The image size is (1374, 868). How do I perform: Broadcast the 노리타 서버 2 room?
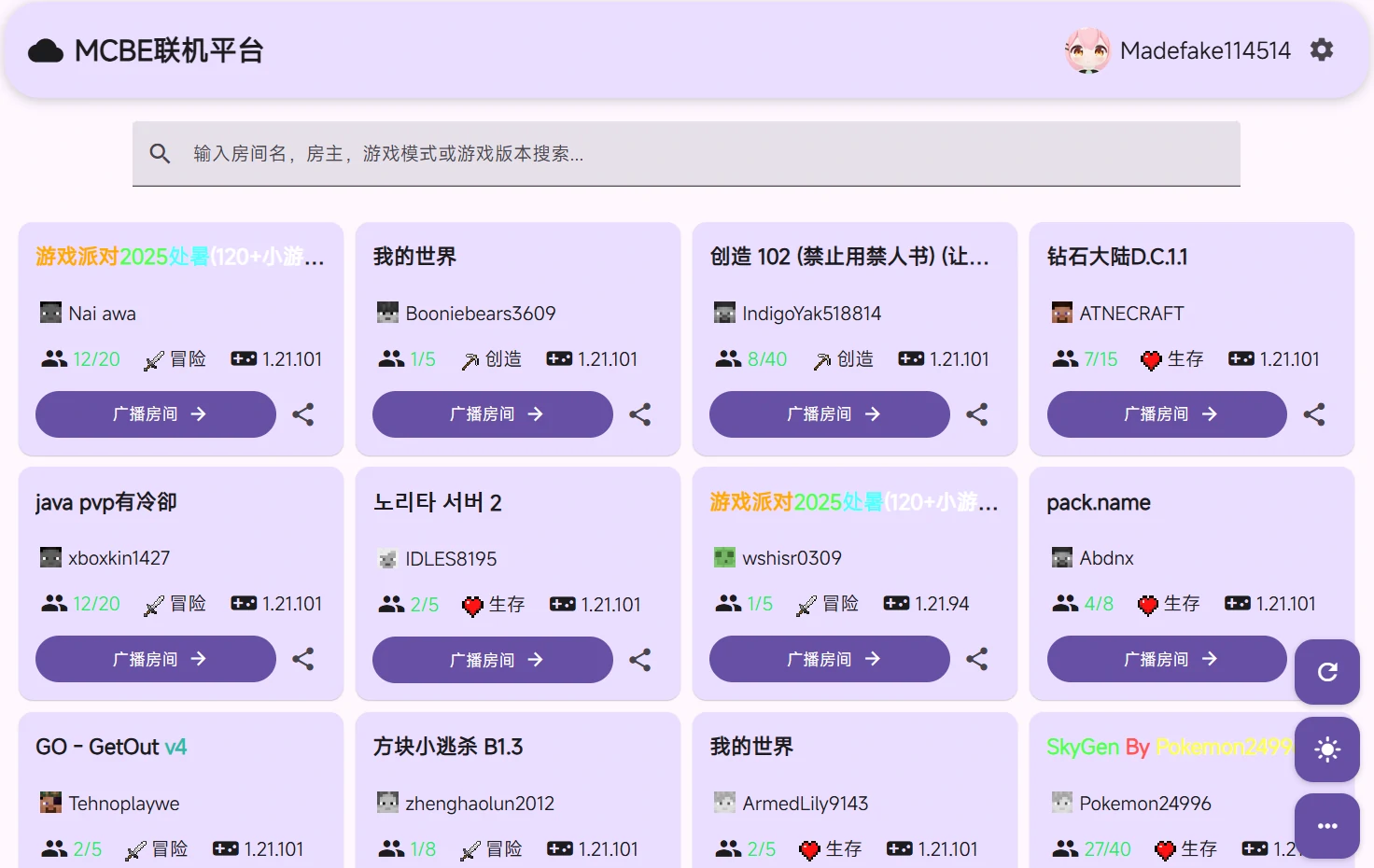(492, 659)
